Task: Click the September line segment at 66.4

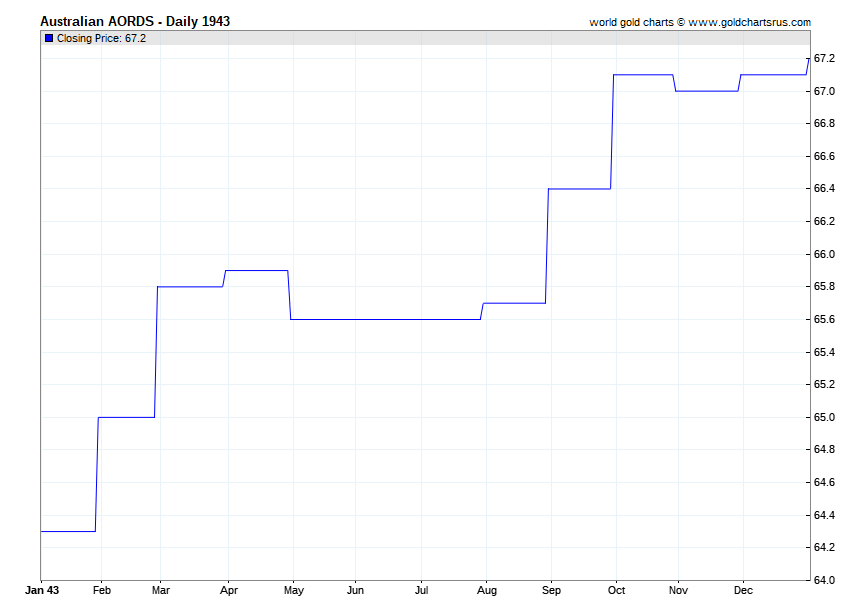Action: tap(579, 189)
